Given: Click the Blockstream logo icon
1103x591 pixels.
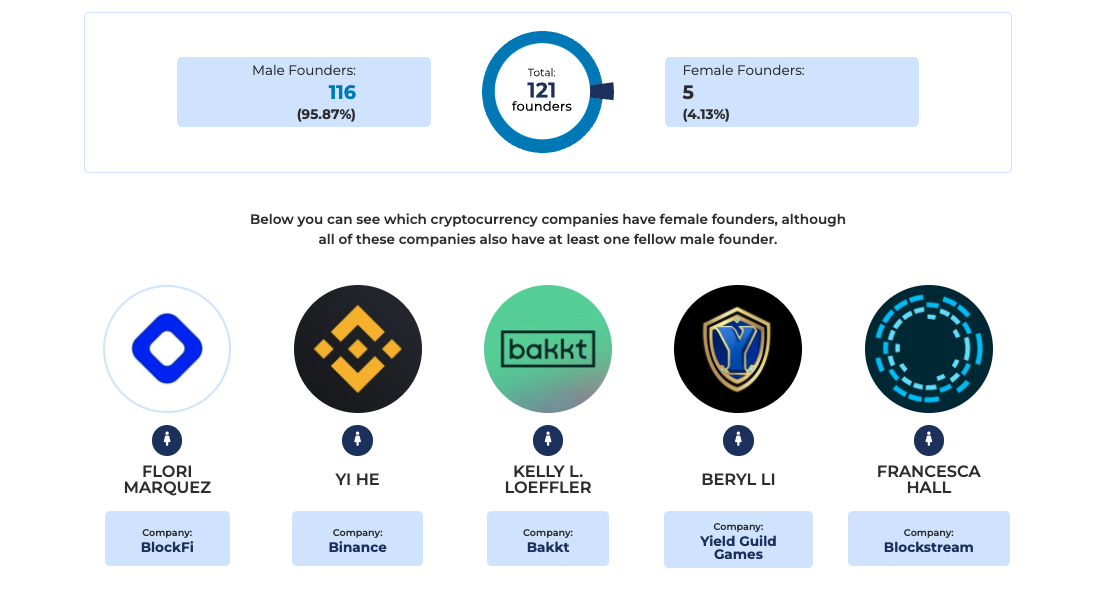Looking at the screenshot, I should point(928,349).
